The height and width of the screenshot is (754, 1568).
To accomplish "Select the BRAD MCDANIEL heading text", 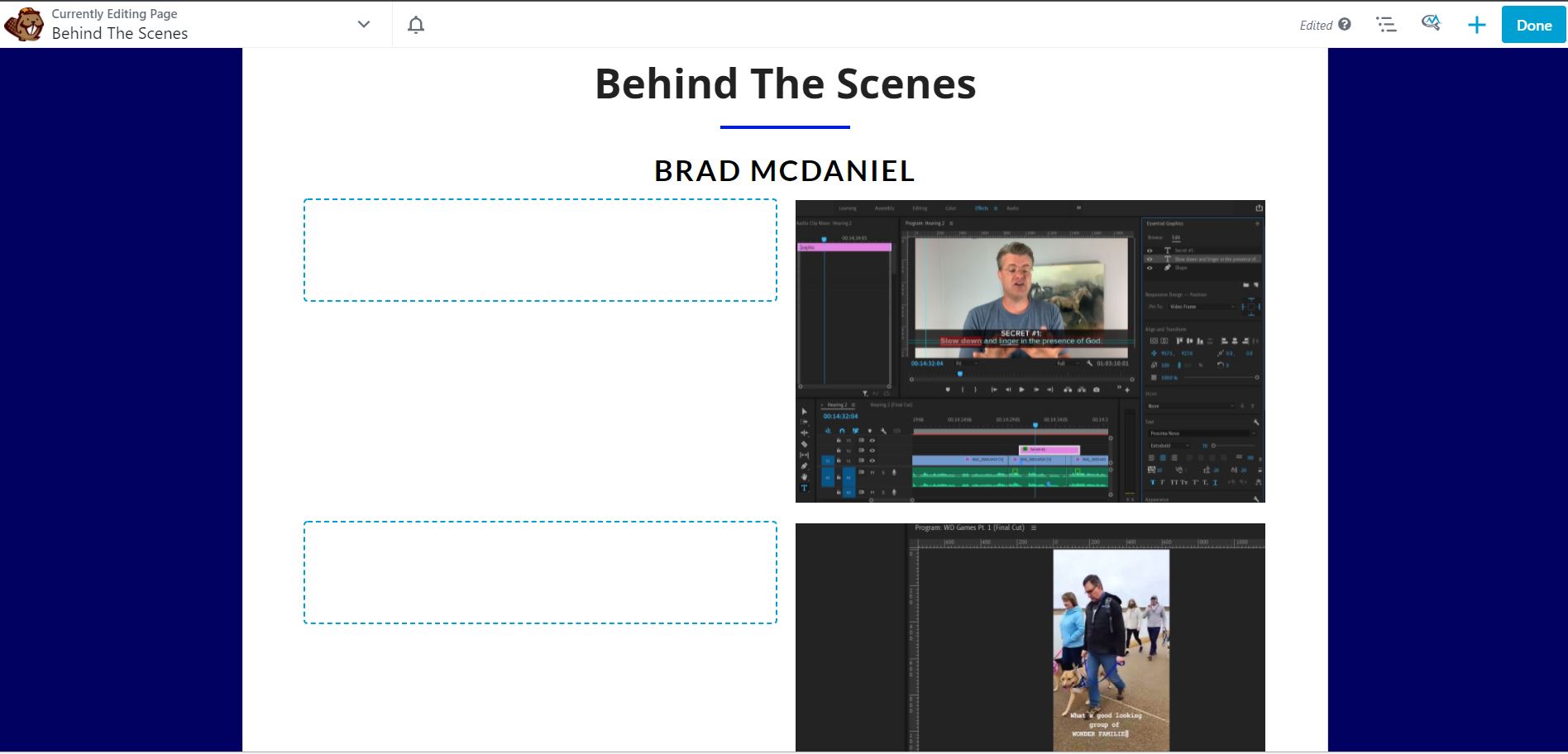I will point(785,170).
